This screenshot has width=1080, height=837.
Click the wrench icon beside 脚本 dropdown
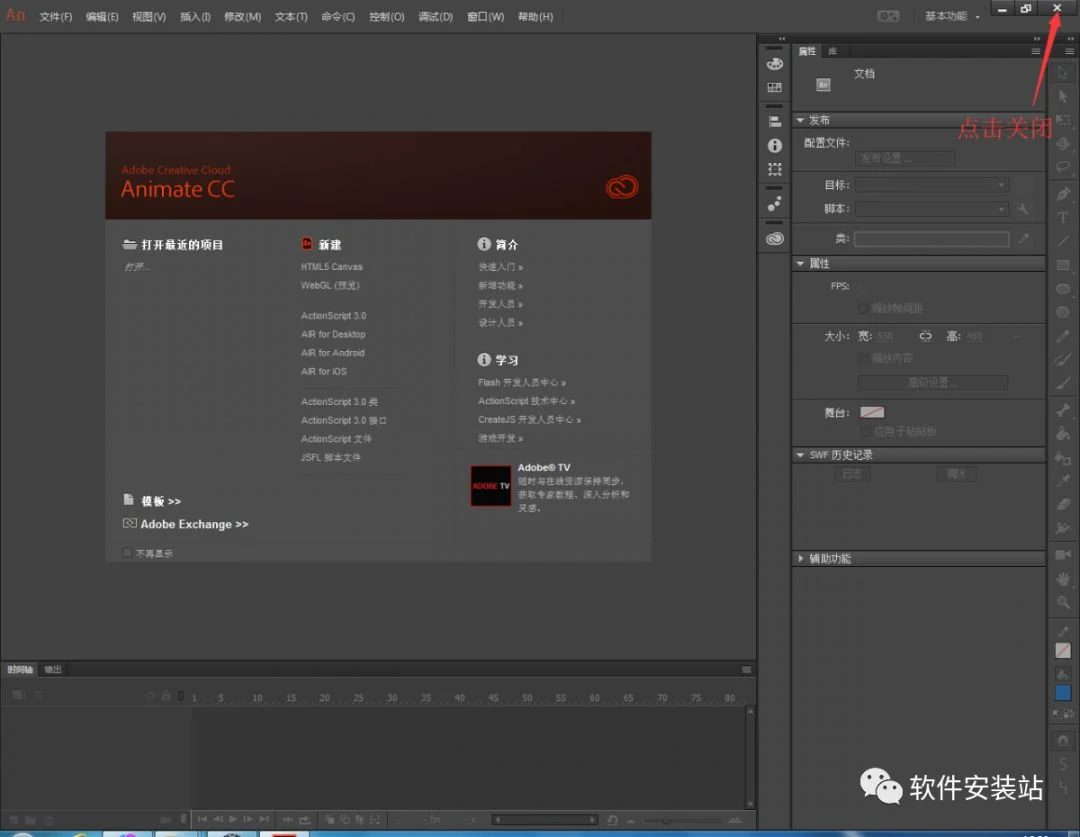pos(1022,209)
